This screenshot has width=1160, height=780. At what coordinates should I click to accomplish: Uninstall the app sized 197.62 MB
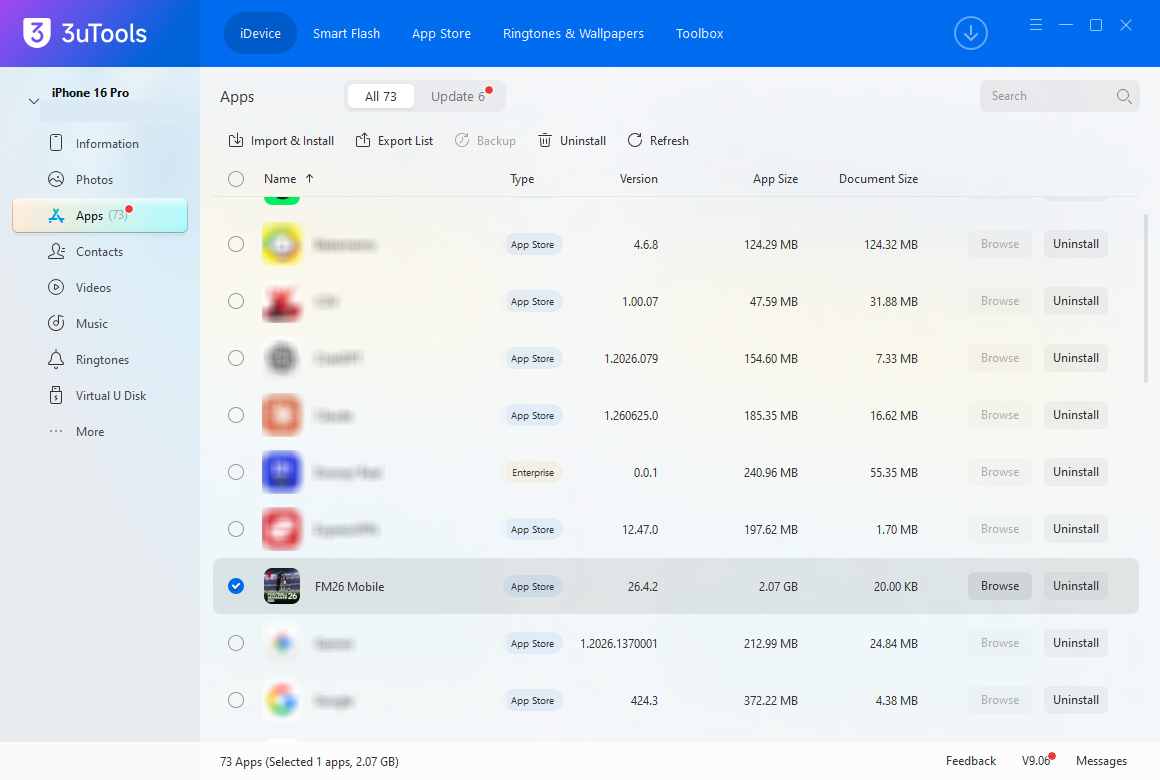tap(1076, 529)
